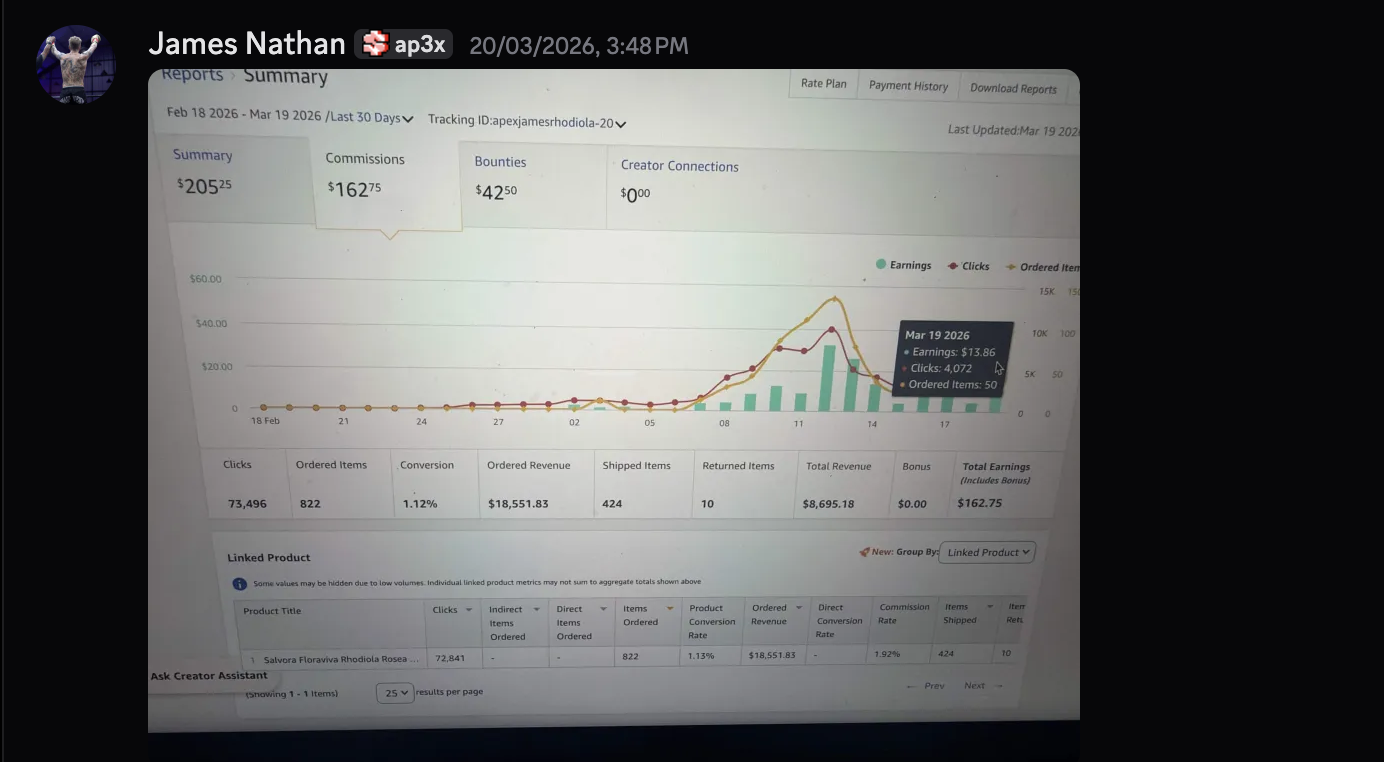Click the 1.92% commission rate cell
The width and height of the screenshot is (1384, 762).
pos(888,654)
